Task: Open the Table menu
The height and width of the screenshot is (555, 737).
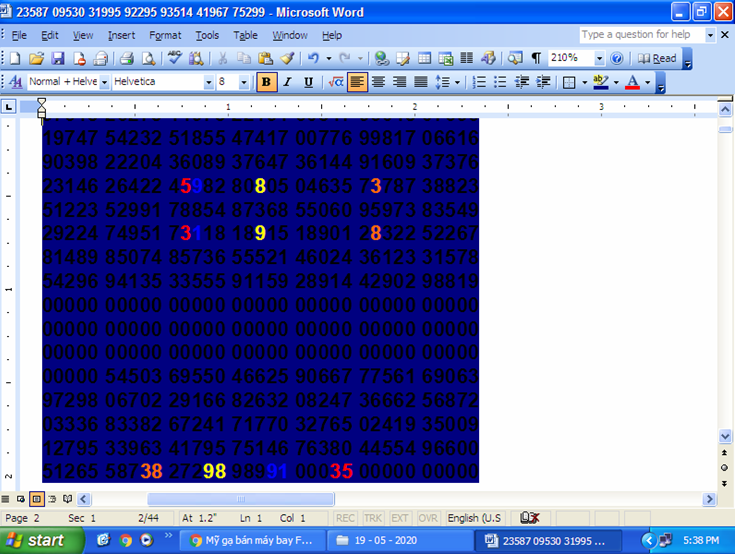Action: (x=245, y=35)
